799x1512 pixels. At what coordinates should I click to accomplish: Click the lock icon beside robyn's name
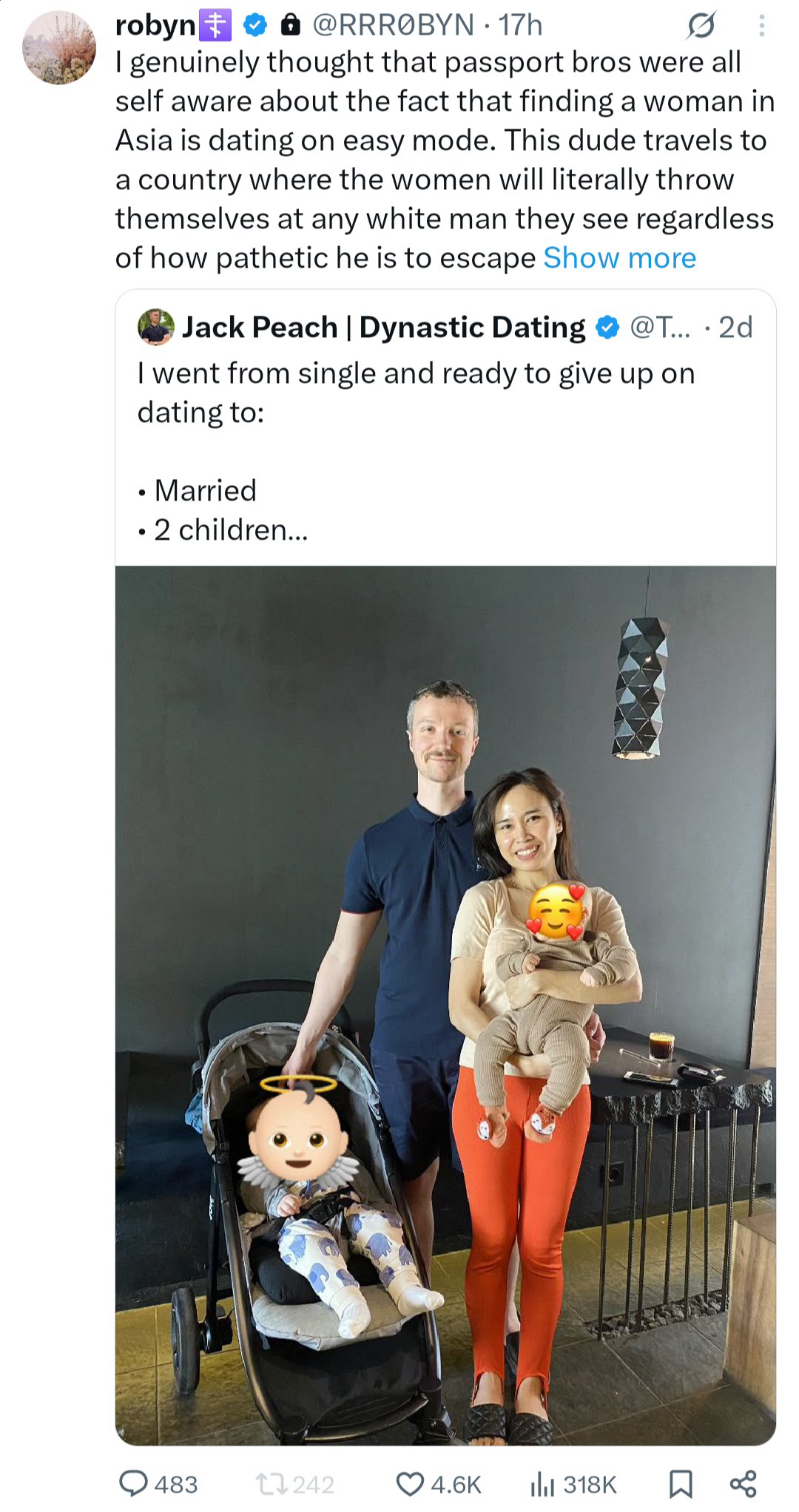pos(291,26)
